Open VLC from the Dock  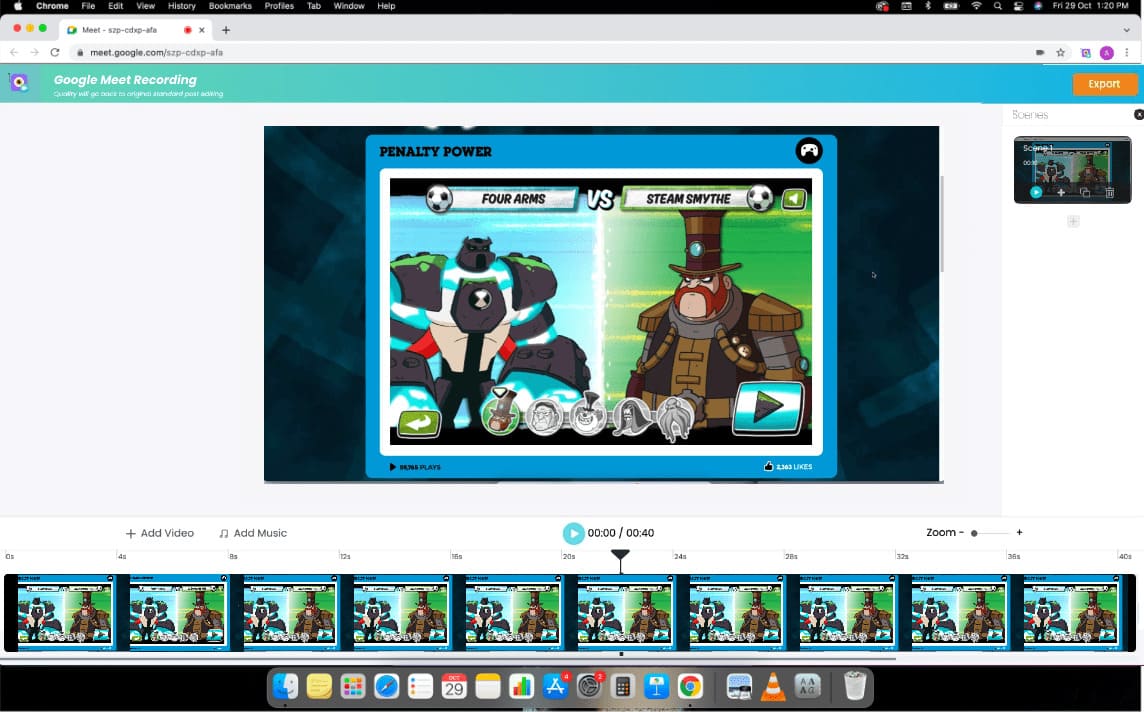[772, 687]
